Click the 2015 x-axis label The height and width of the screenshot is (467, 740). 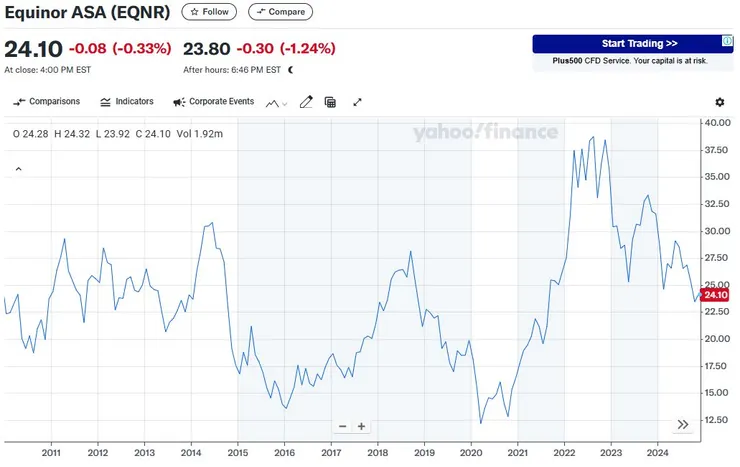tap(237, 453)
